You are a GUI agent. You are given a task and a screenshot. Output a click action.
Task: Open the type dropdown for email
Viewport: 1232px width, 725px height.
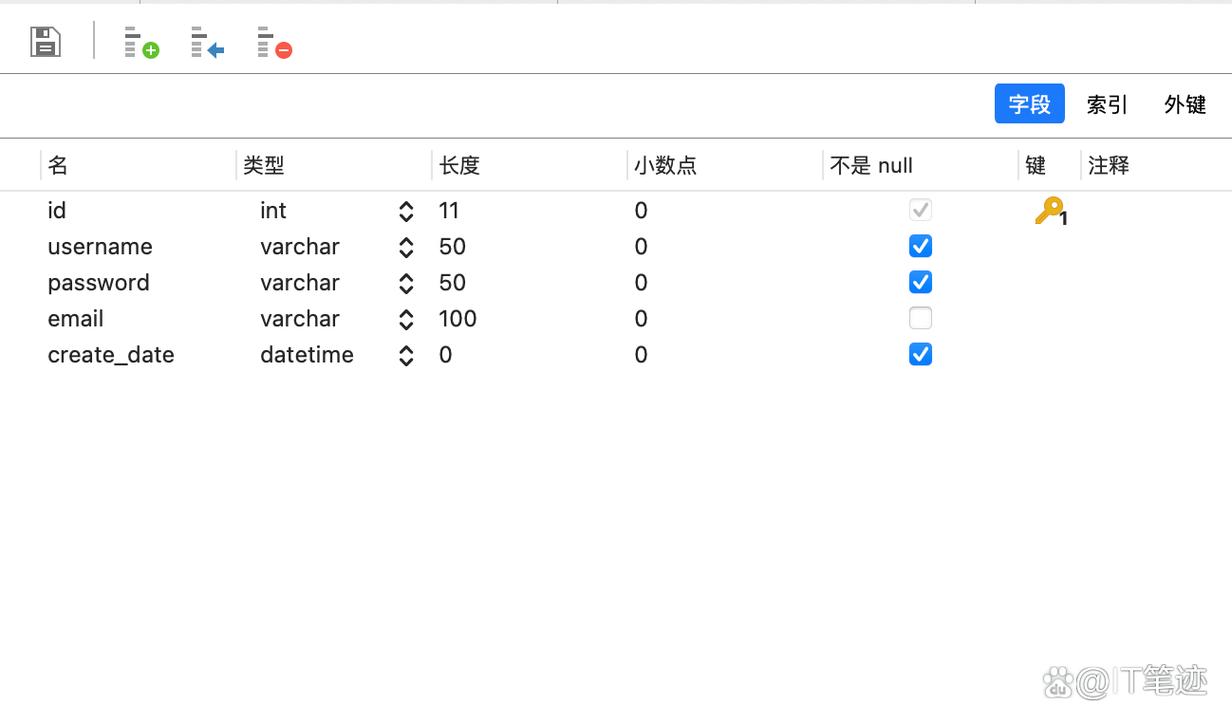coord(406,319)
